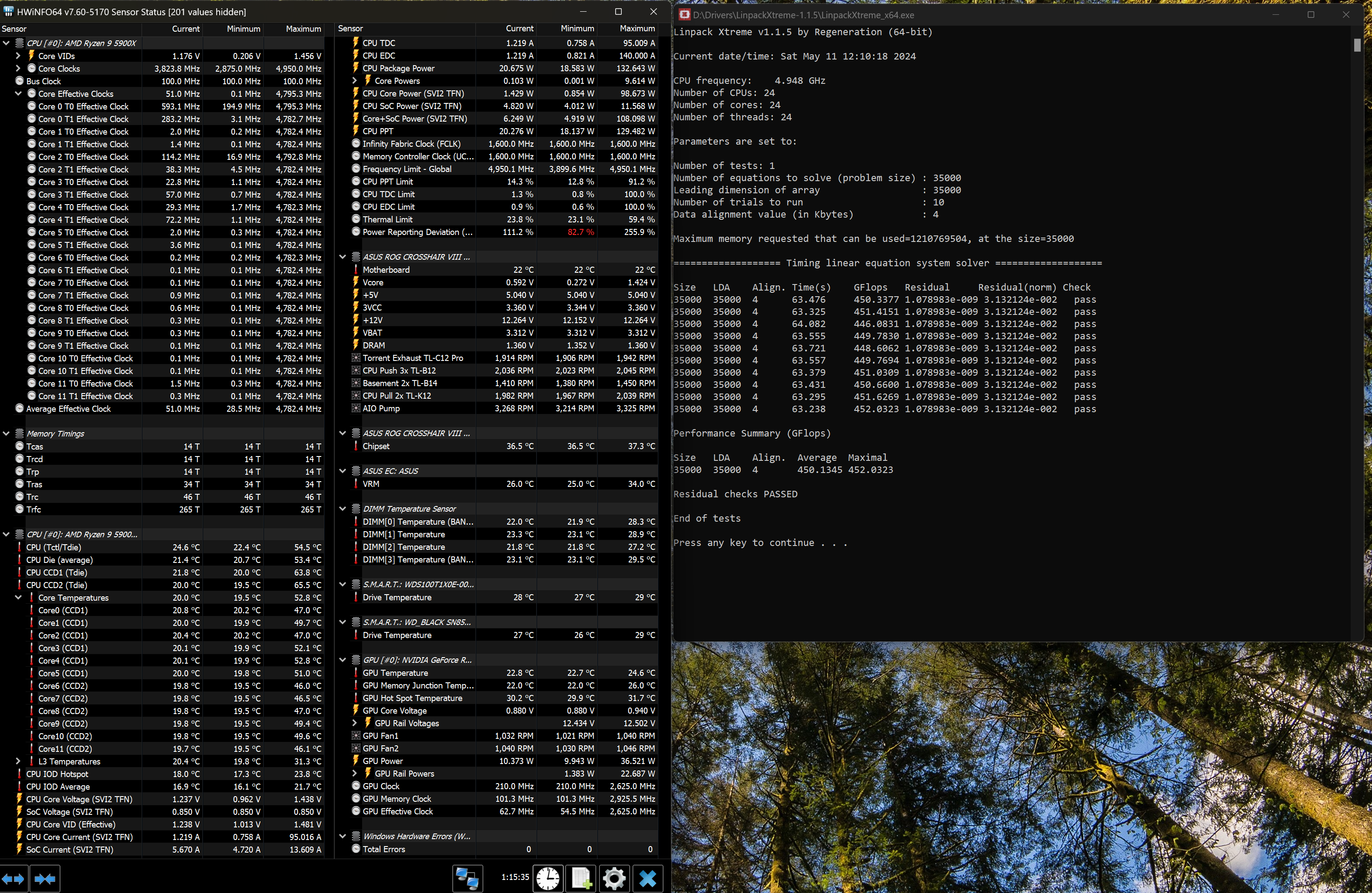Click the thermometer icon beside VRM row

pyautogui.click(x=356, y=484)
